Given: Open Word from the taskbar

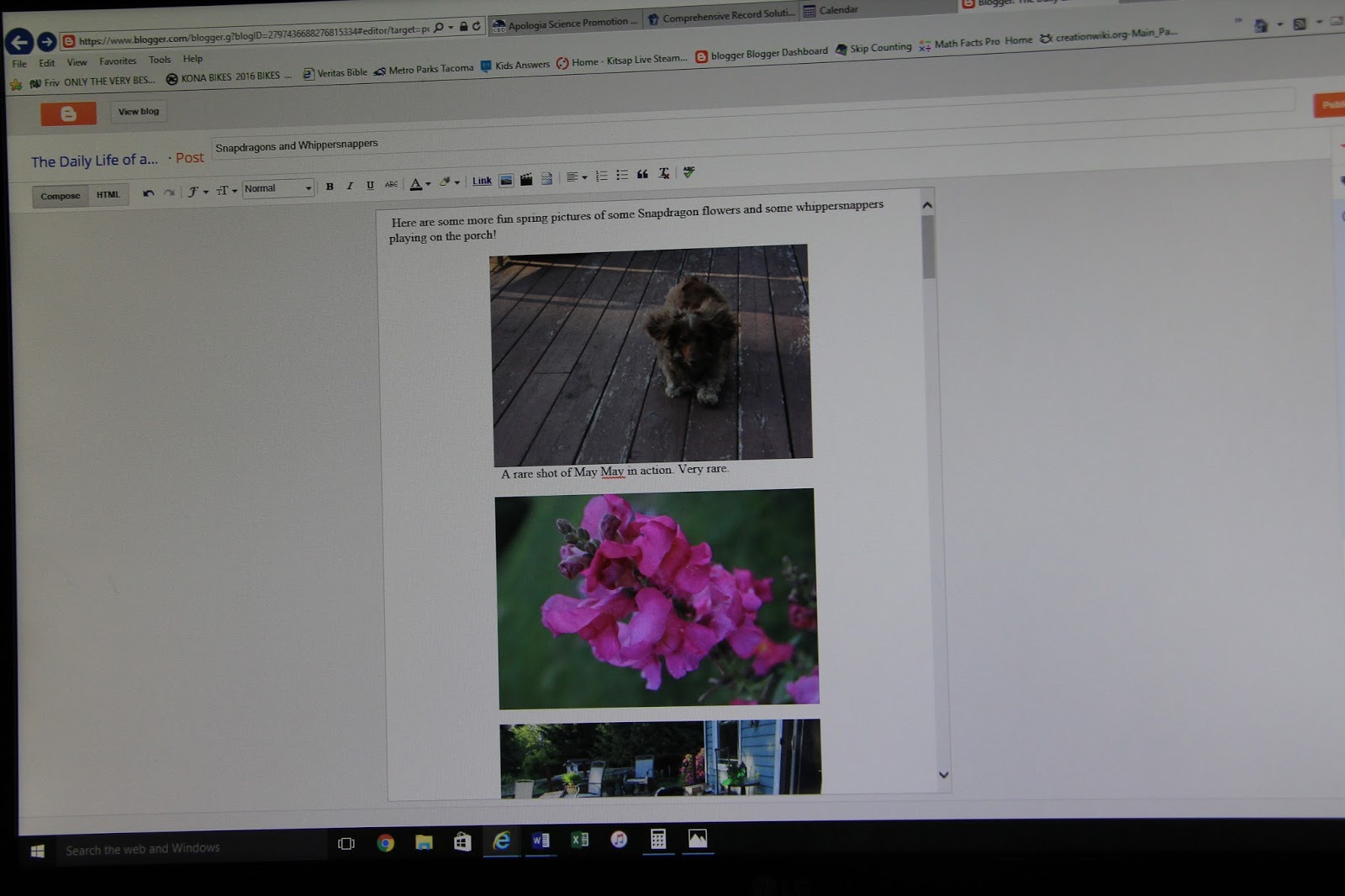Looking at the screenshot, I should (541, 840).
